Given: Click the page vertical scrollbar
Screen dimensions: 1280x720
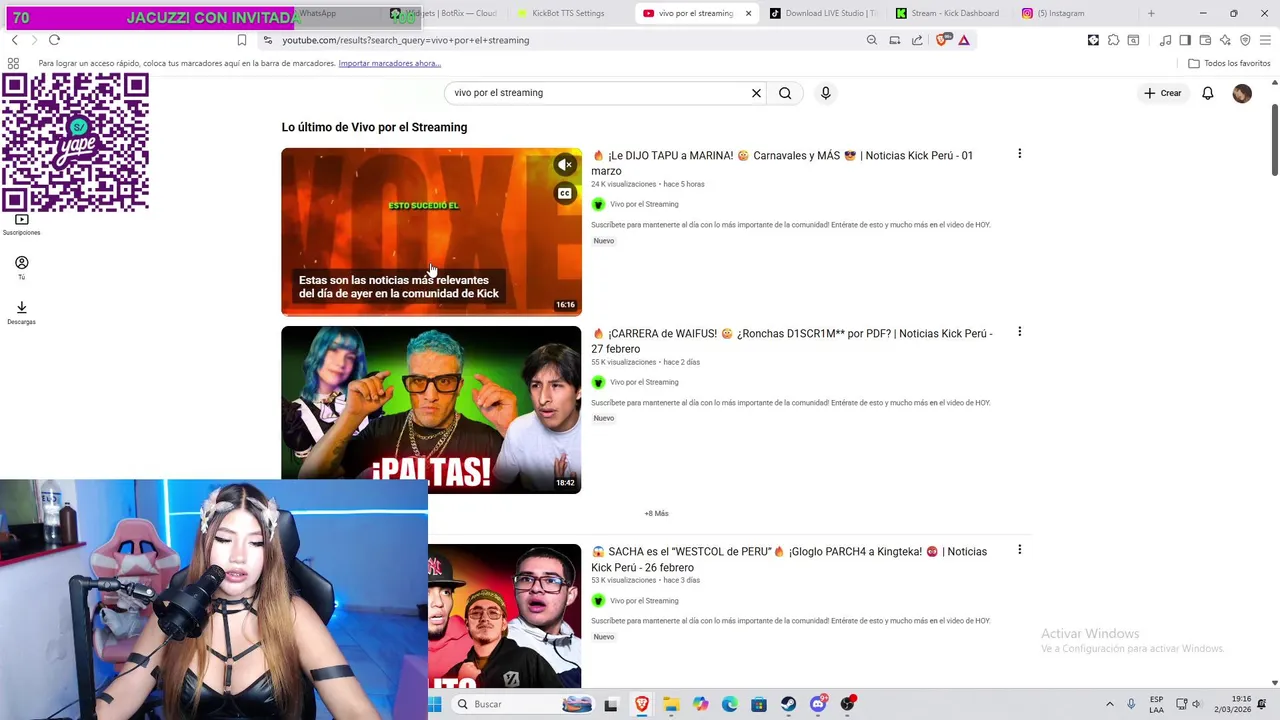Looking at the screenshot, I should pyautogui.click(x=1274, y=140).
